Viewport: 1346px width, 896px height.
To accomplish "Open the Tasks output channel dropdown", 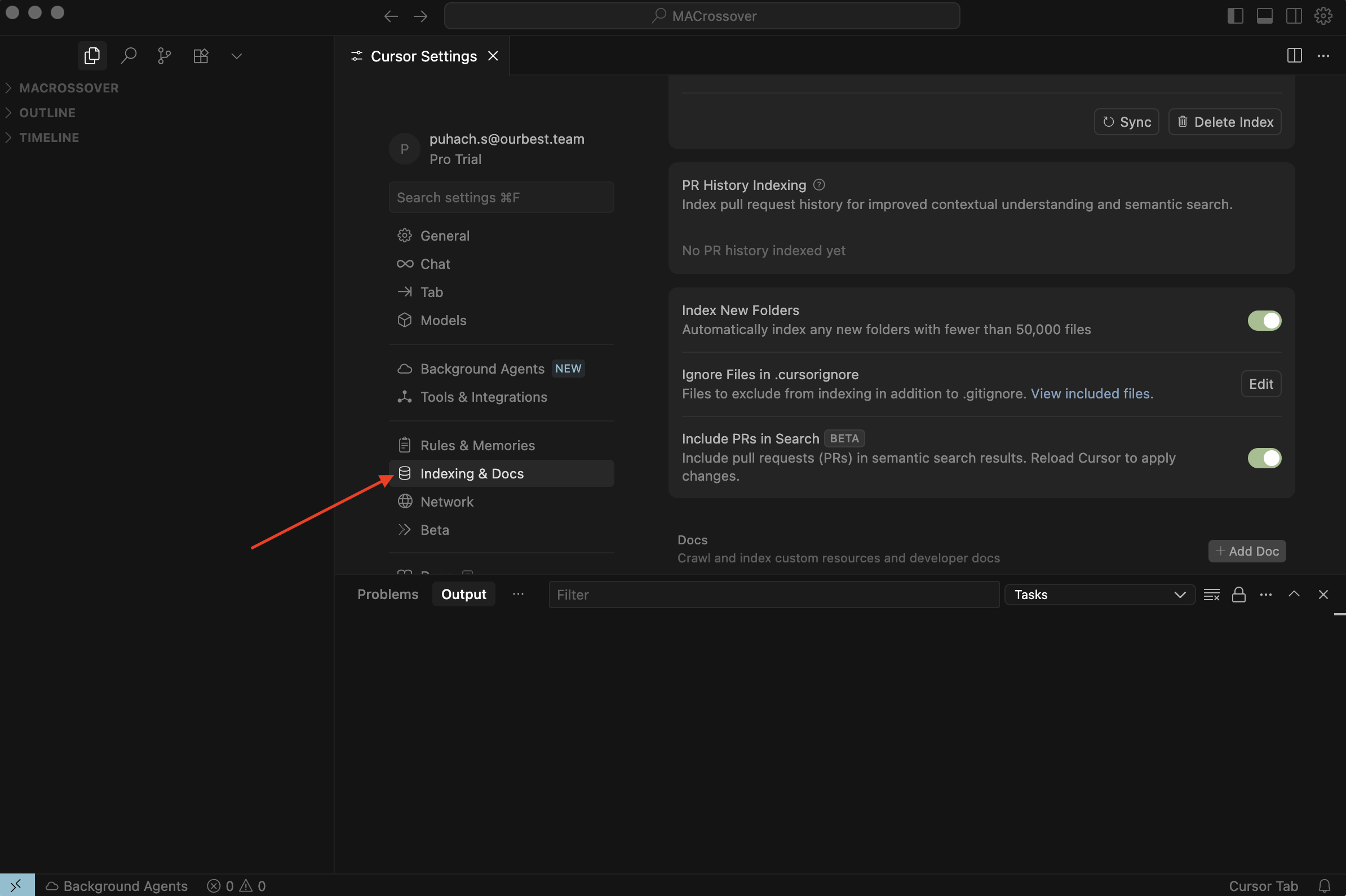I will (x=1099, y=595).
